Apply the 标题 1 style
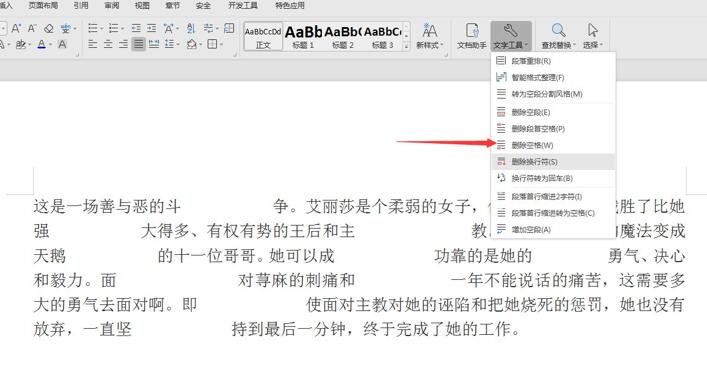 303,36
